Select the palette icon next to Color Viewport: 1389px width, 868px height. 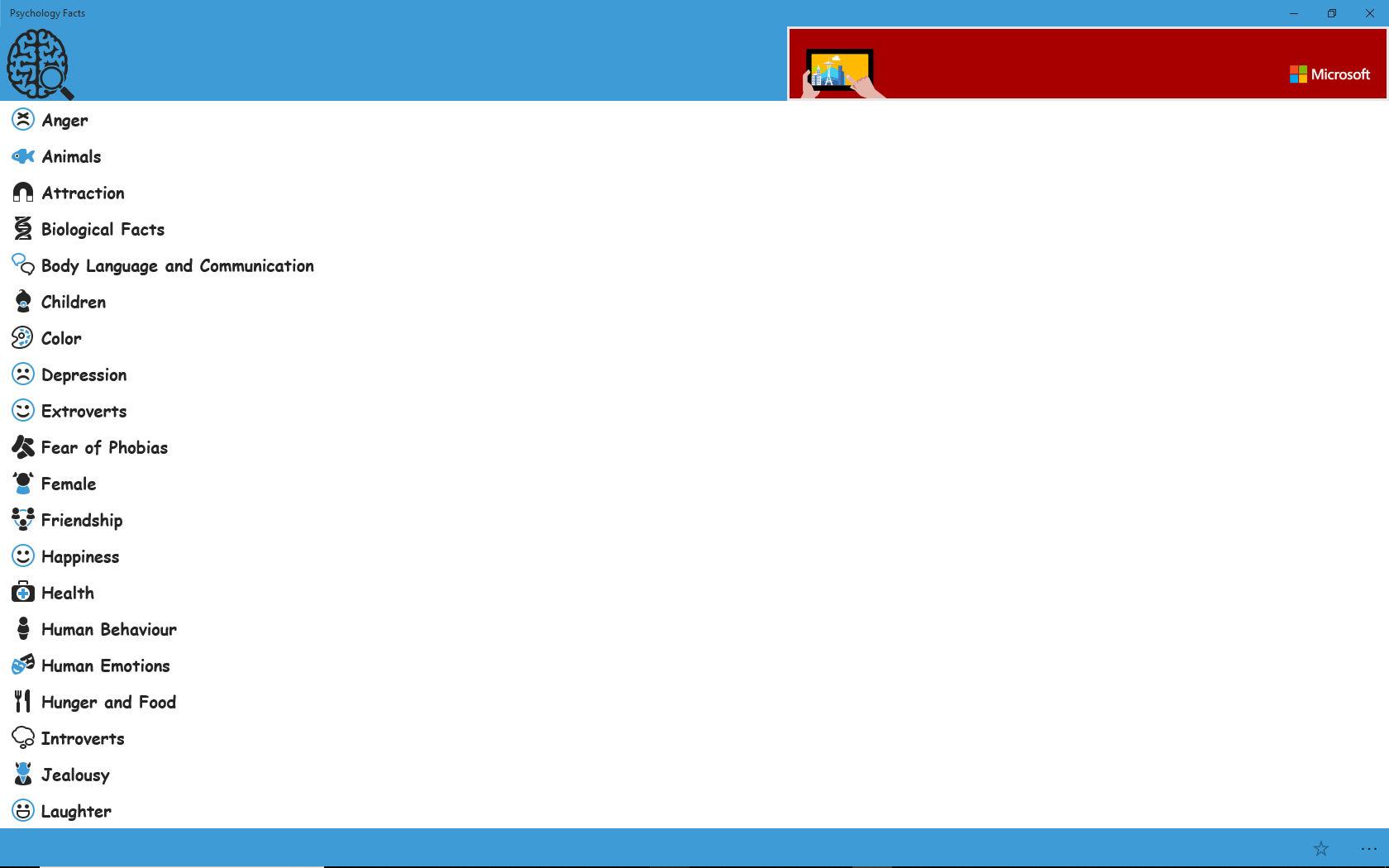(x=22, y=337)
